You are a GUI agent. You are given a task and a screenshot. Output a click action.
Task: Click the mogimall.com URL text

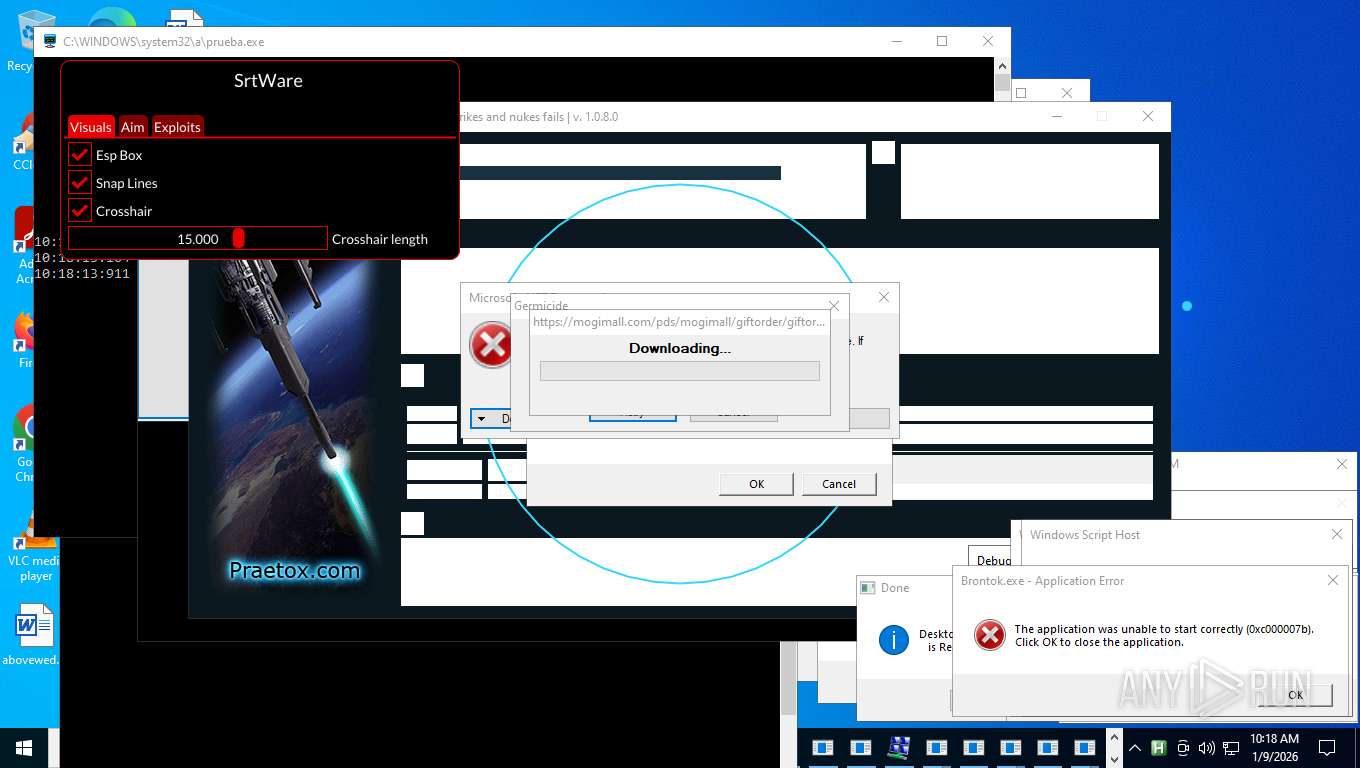[x=679, y=322]
